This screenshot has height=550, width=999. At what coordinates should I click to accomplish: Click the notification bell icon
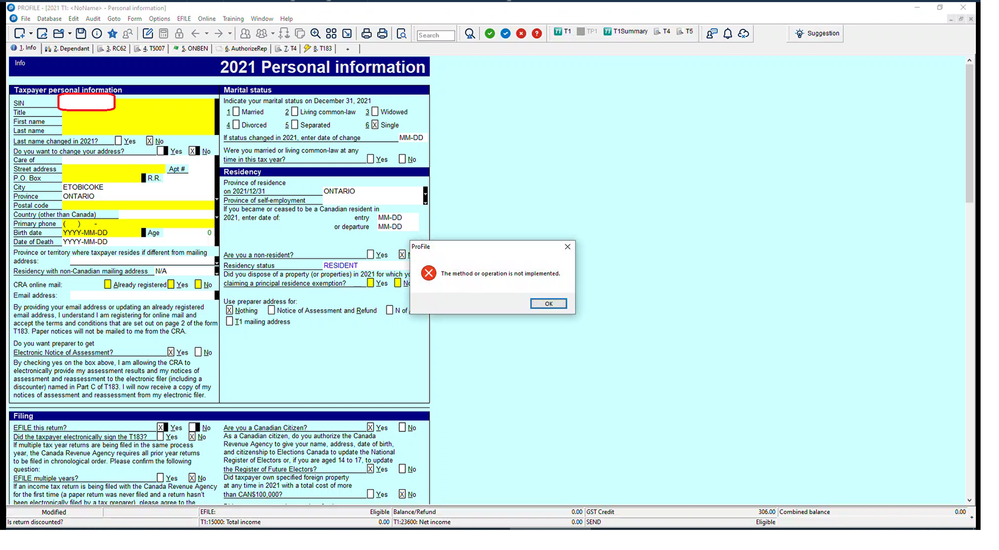728,34
